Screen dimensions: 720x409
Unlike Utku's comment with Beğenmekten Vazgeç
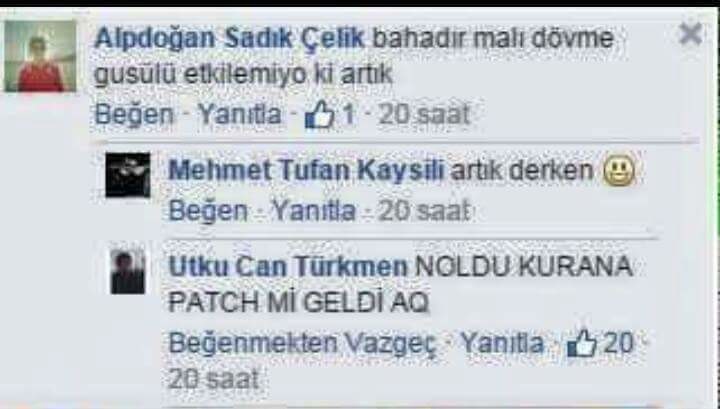click(303, 343)
